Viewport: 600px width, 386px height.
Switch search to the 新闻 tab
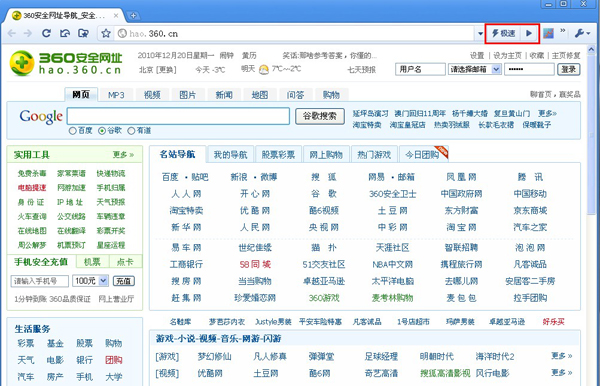223,94
